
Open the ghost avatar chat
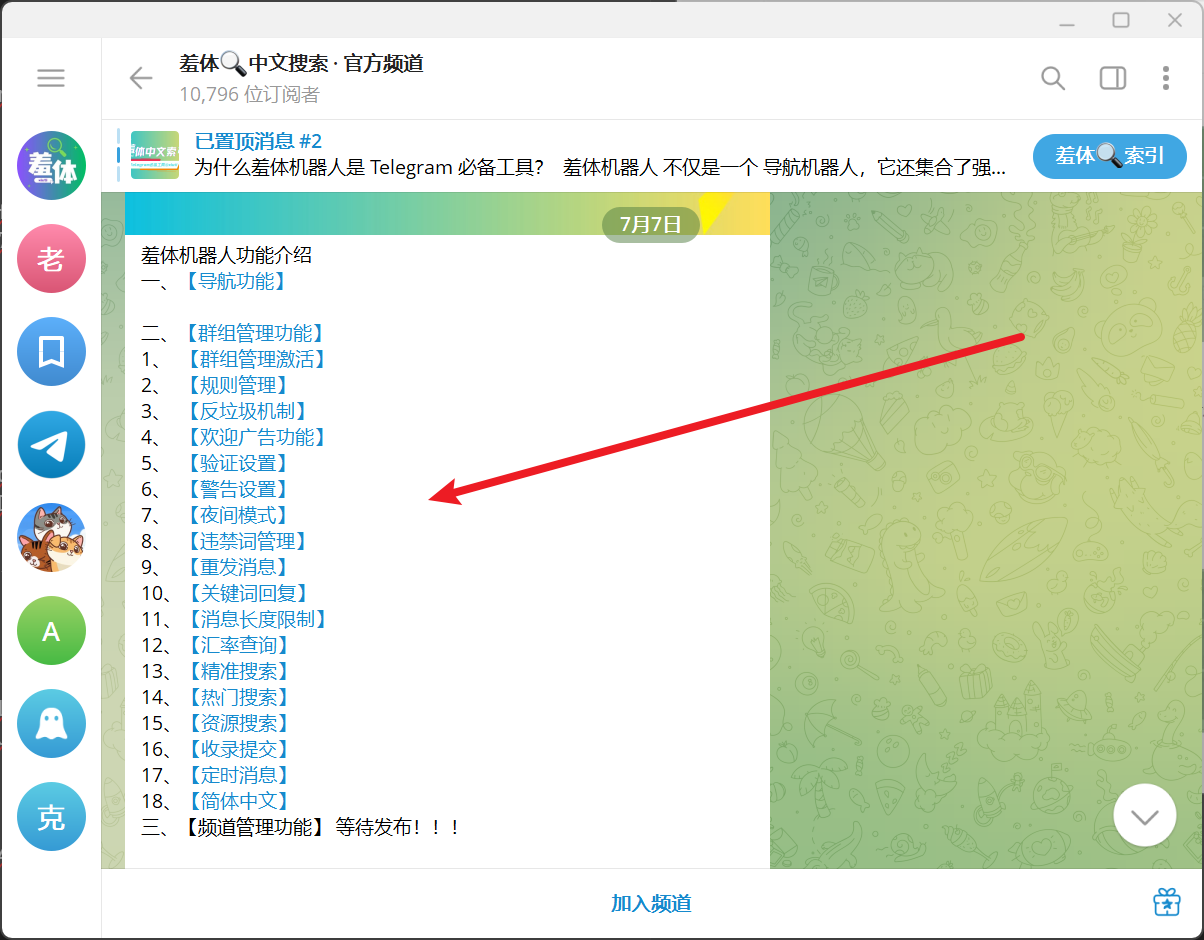[x=51, y=724]
